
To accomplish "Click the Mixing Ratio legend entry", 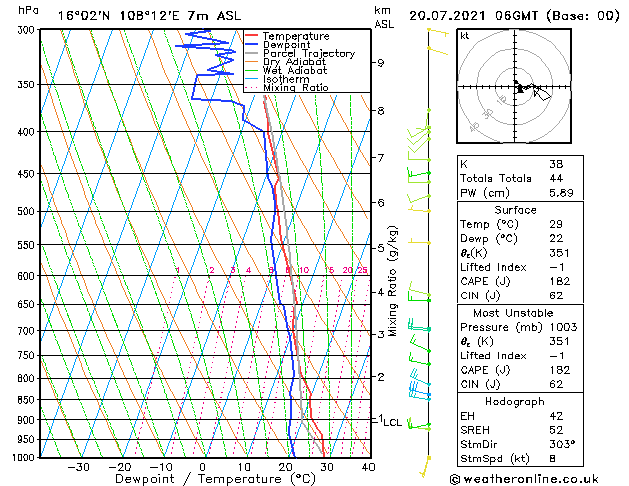I will pos(287,87).
